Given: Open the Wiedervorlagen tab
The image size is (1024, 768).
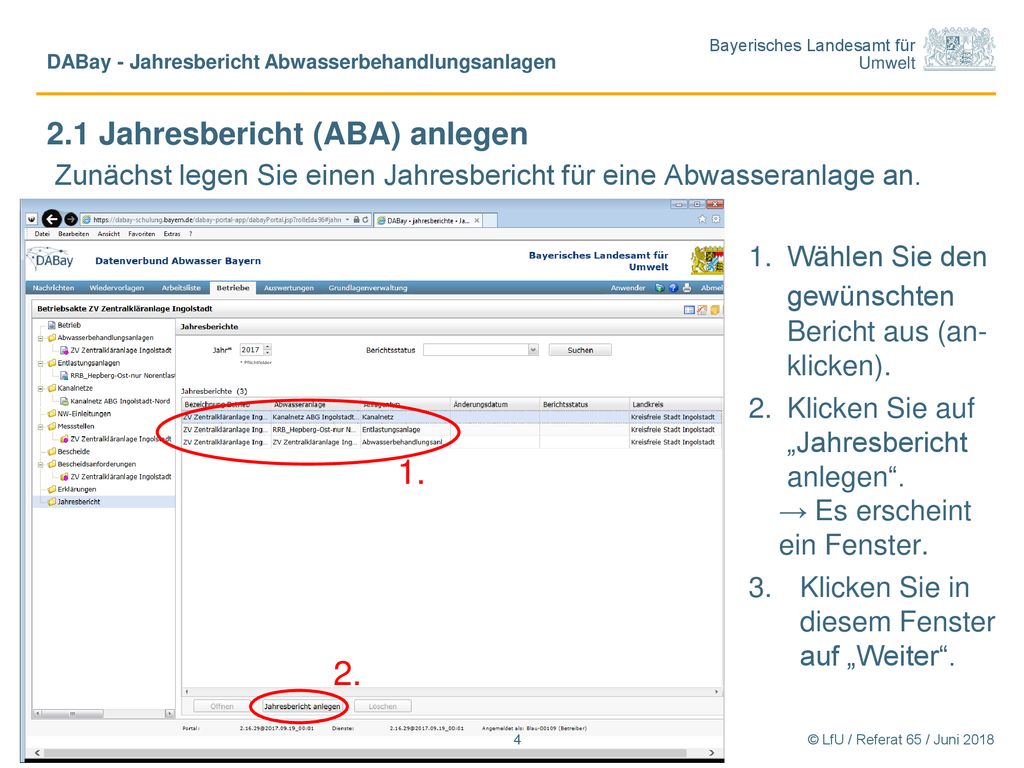Looking at the screenshot, I should (116, 288).
